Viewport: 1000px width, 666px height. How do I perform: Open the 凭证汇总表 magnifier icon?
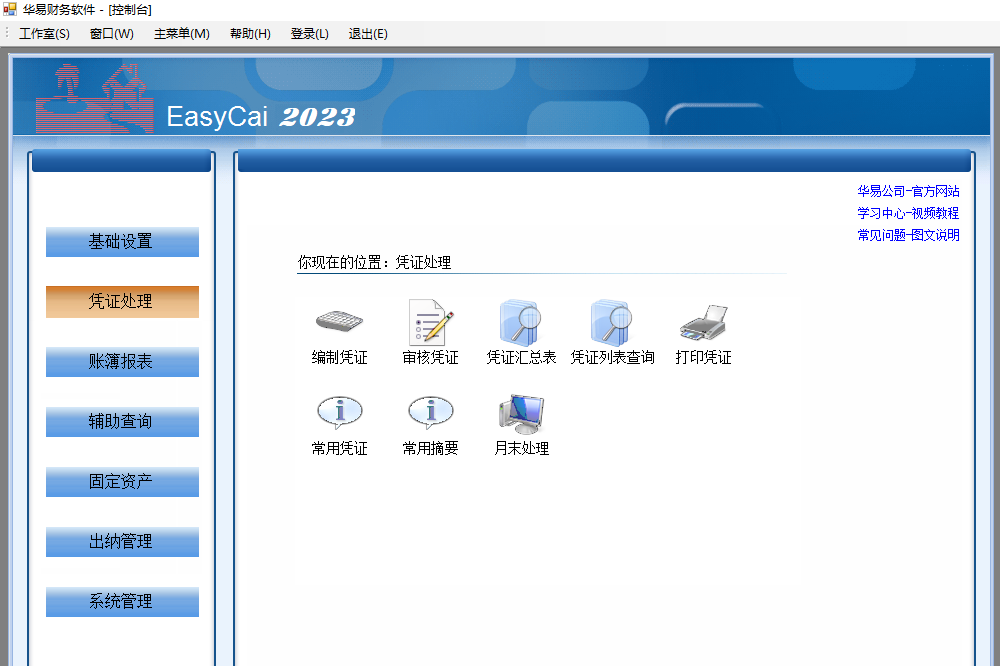(x=520, y=322)
